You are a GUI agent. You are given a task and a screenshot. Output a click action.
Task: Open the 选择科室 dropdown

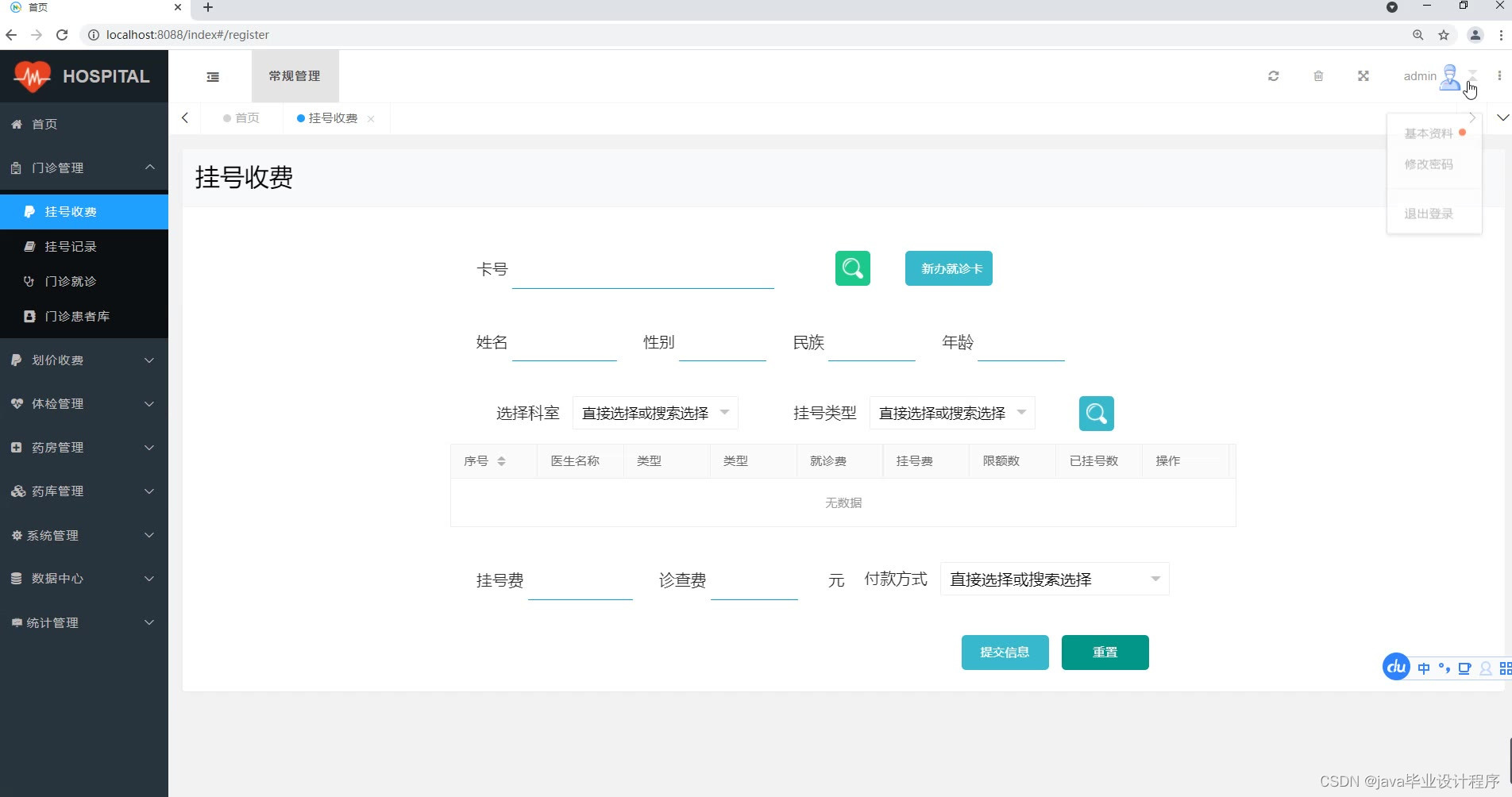pyautogui.click(x=655, y=413)
